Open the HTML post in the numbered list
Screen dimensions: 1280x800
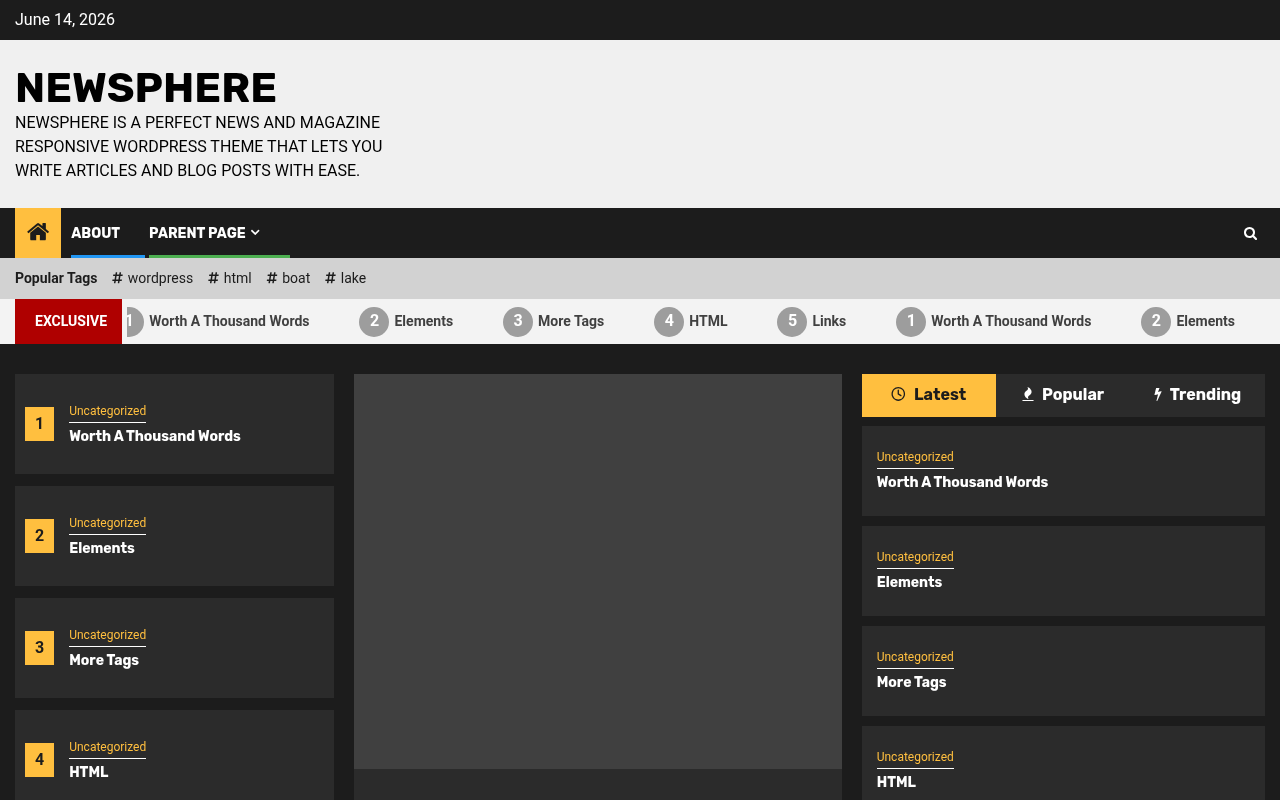89,772
